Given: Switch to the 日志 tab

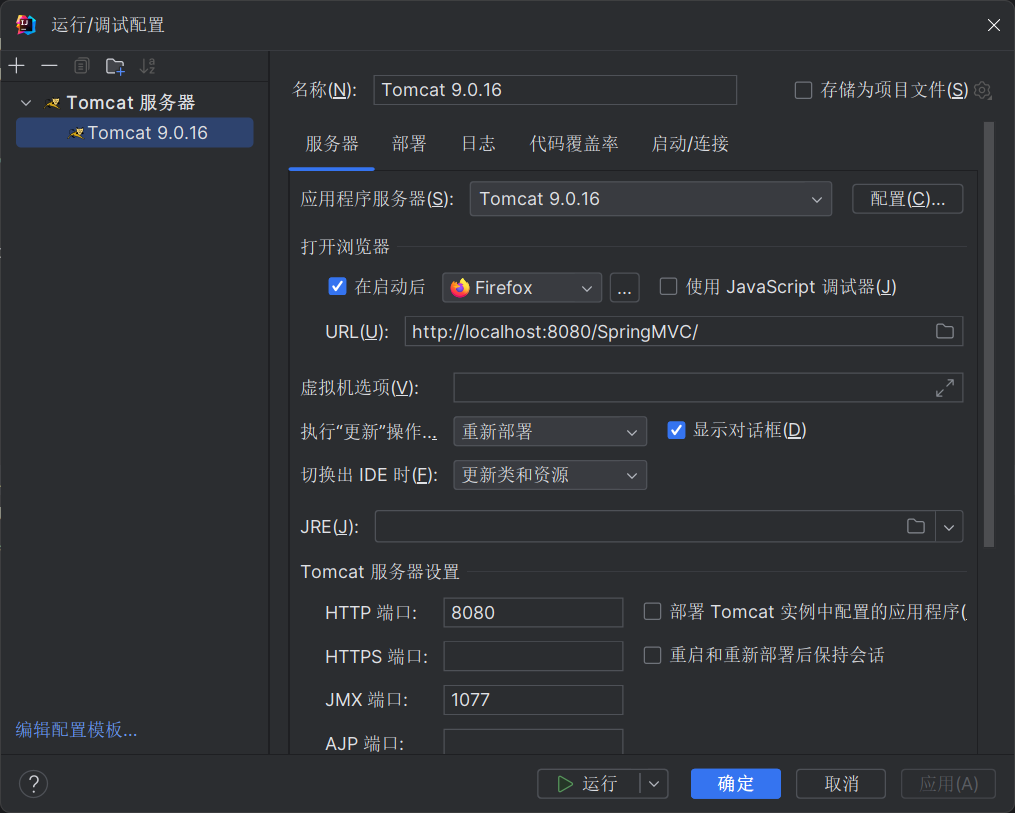Looking at the screenshot, I should pos(478,144).
